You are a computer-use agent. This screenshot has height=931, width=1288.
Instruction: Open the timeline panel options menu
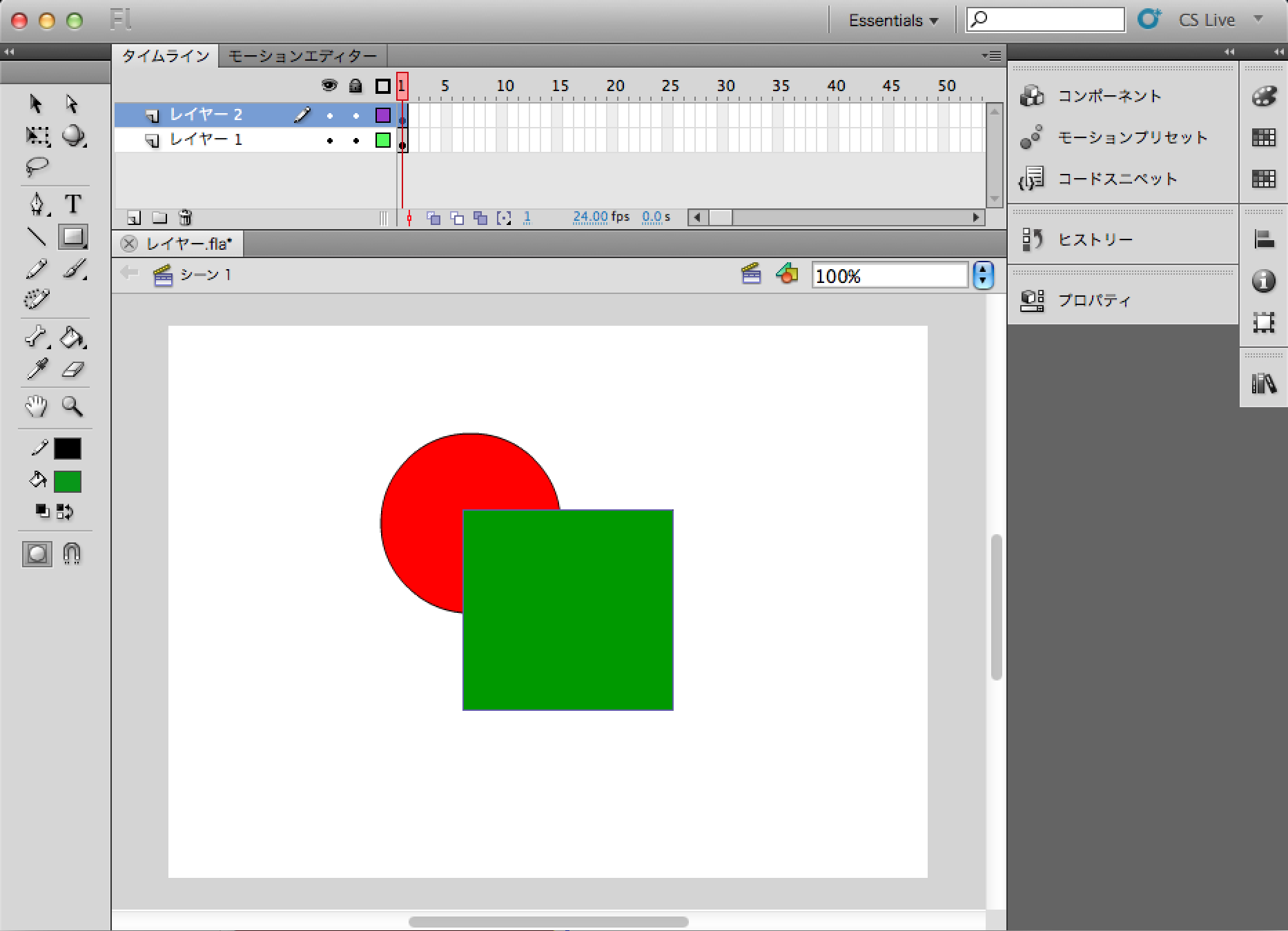coord(992,56)
